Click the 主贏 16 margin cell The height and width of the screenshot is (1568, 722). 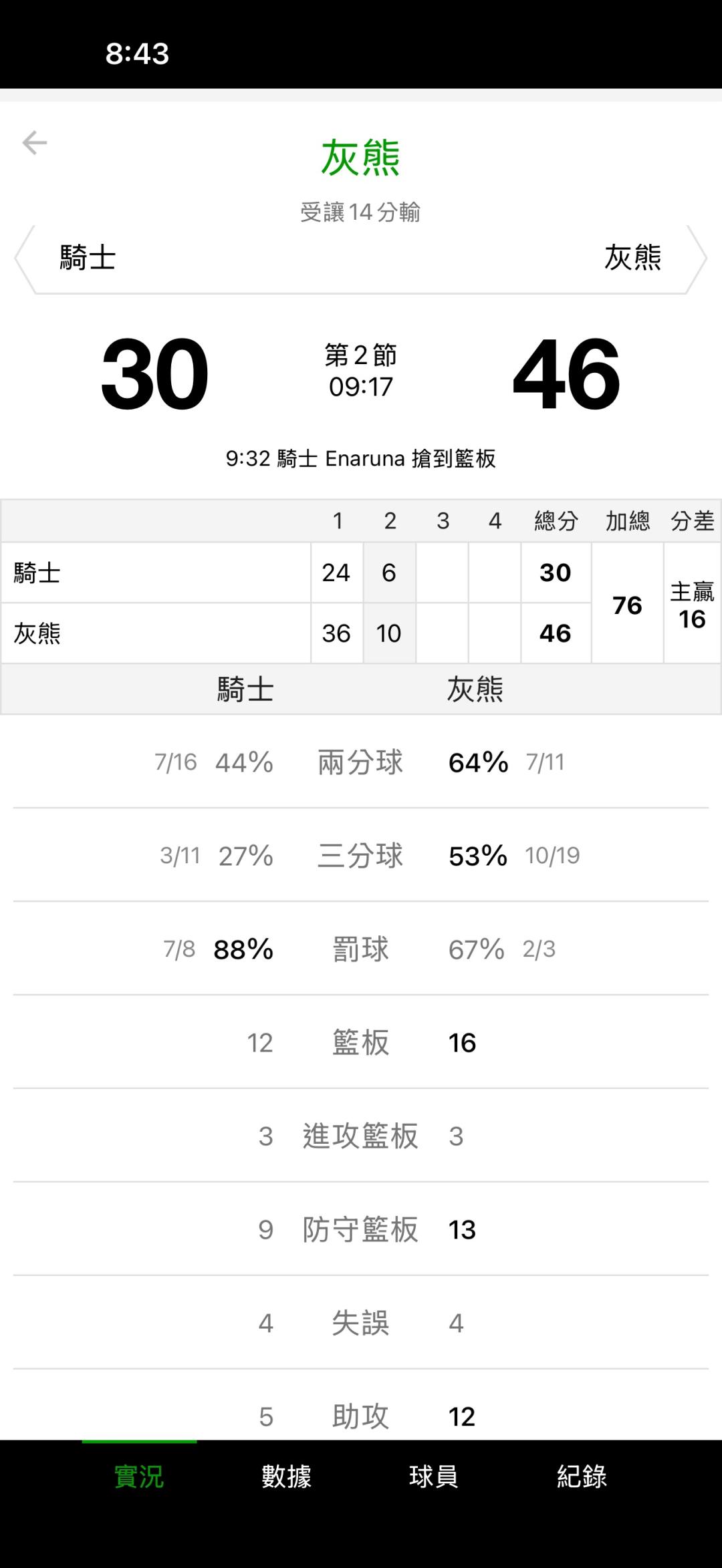tap(692, 605)
